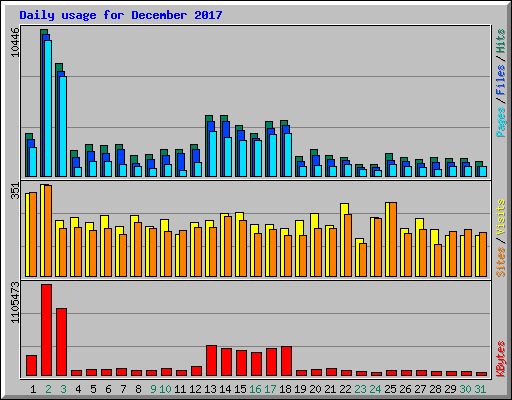
Task: Click the red KBytes bar for day 2
Action: [x=46, y=330]
